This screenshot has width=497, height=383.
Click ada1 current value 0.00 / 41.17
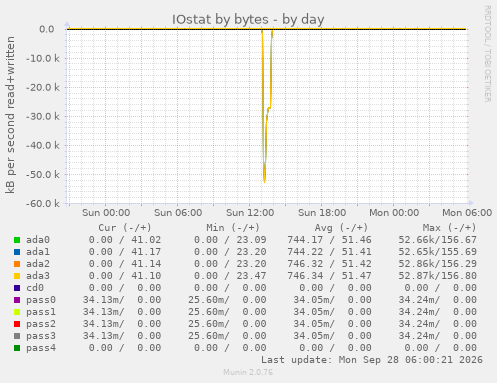(x=125, y=252)
